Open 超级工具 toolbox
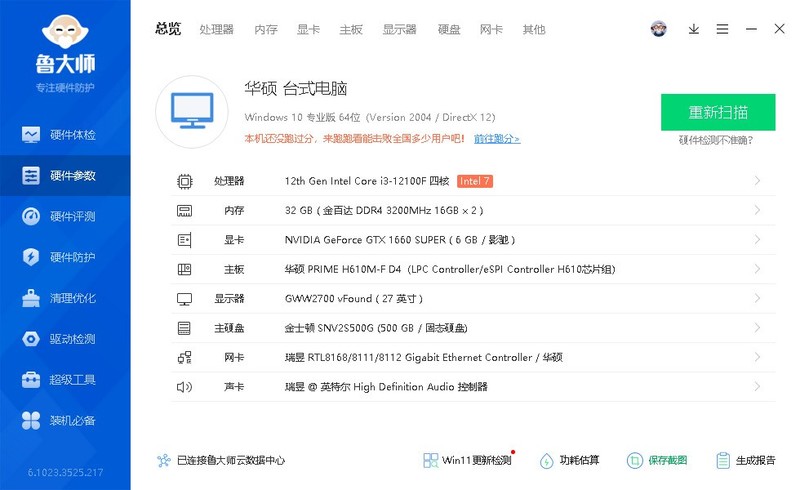 coord(65,380)
